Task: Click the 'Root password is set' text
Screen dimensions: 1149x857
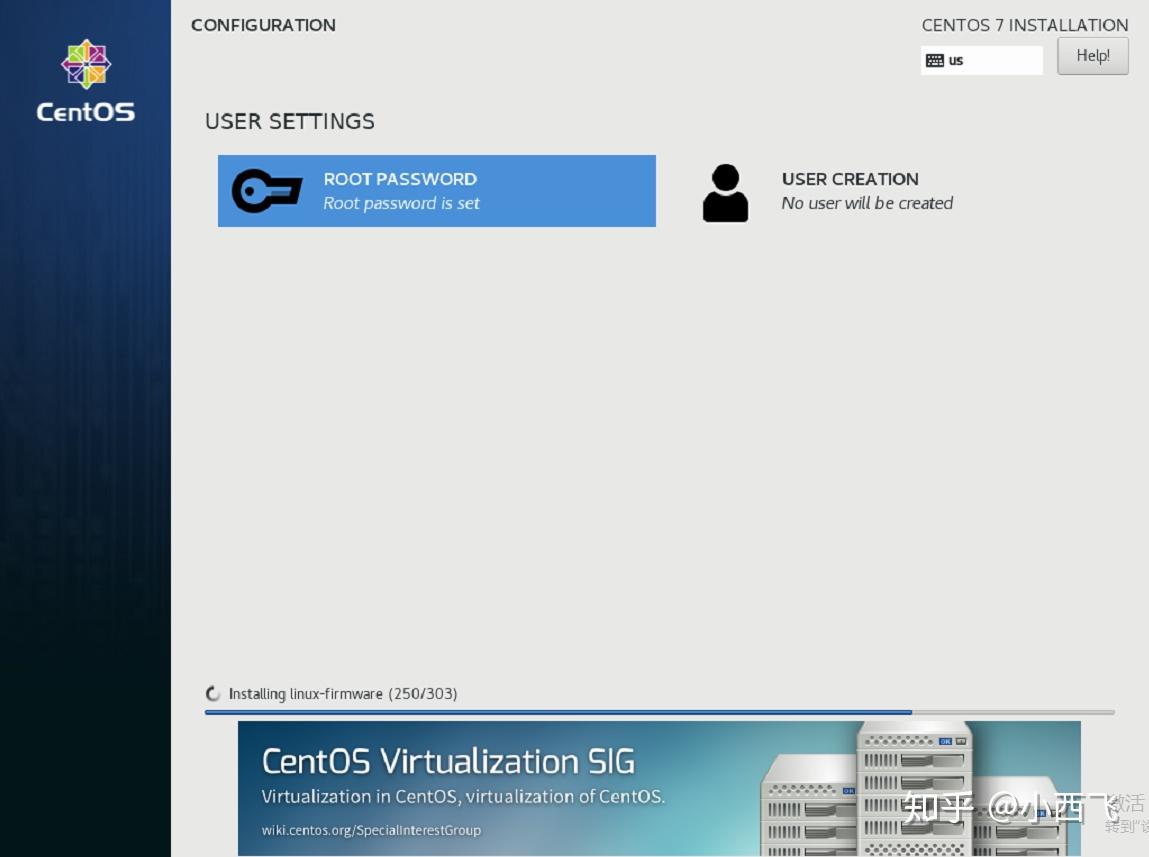Action: [x=401, y=202]
